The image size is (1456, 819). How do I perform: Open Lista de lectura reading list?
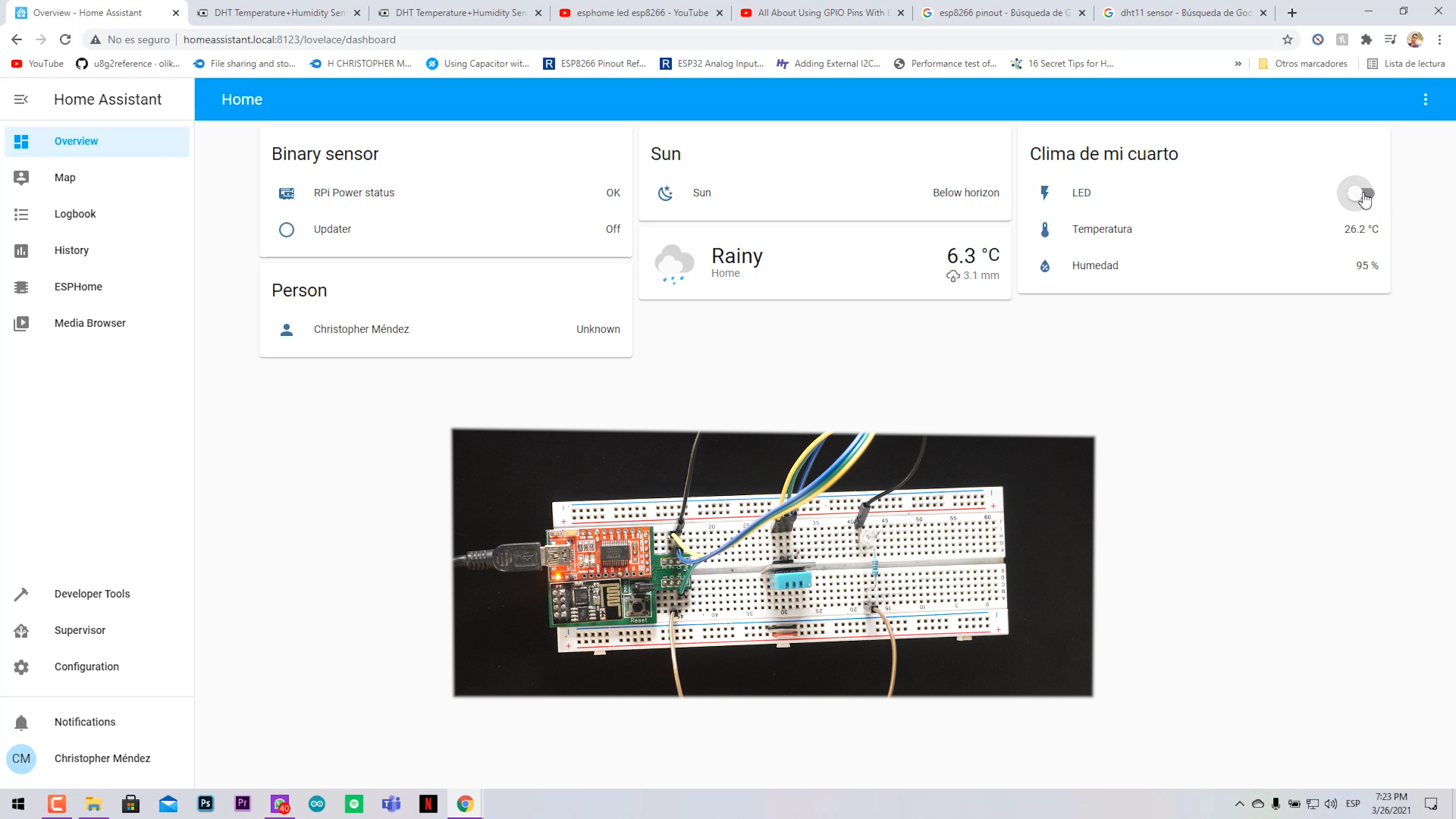pos(1406,64)
